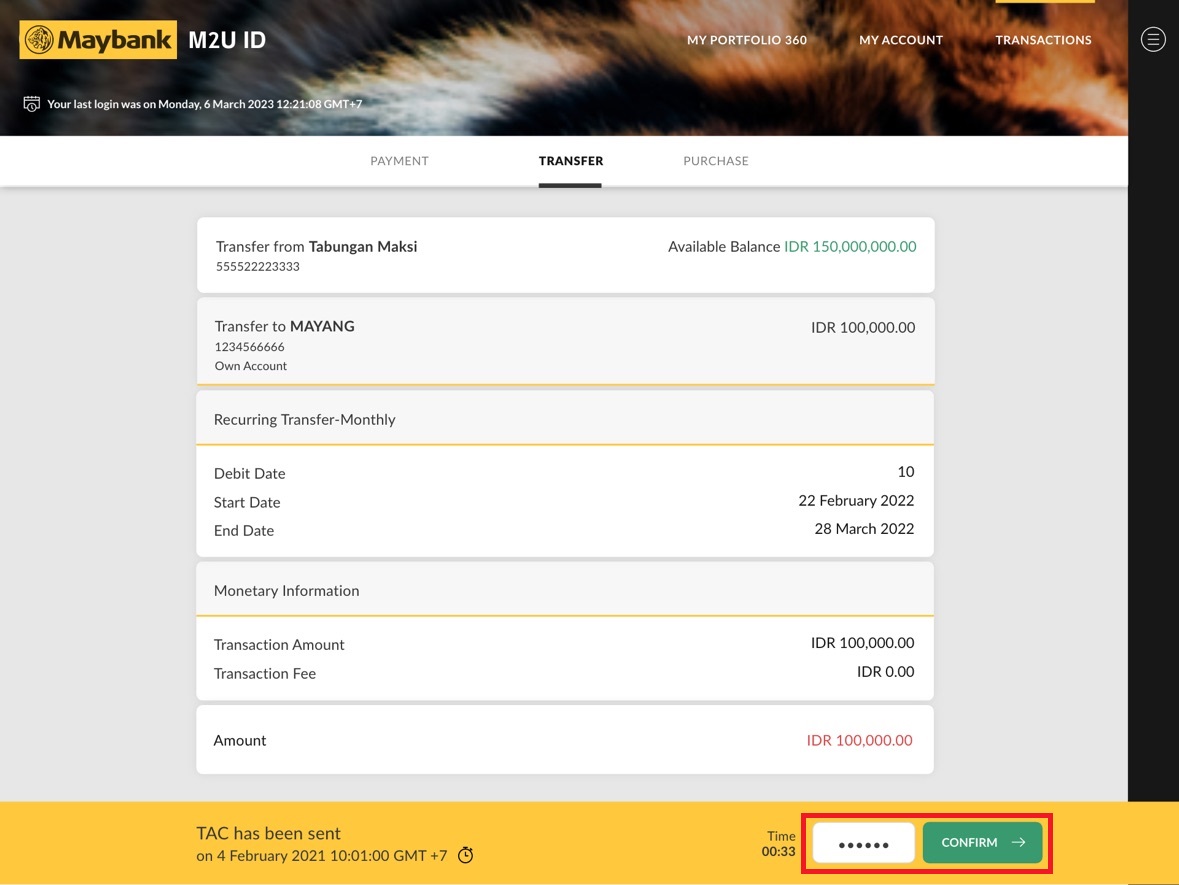Image resolution: width=1179 pixels, height=885 pixels.
Task: Click the Monetary Information section header
Action: (565, 590)
